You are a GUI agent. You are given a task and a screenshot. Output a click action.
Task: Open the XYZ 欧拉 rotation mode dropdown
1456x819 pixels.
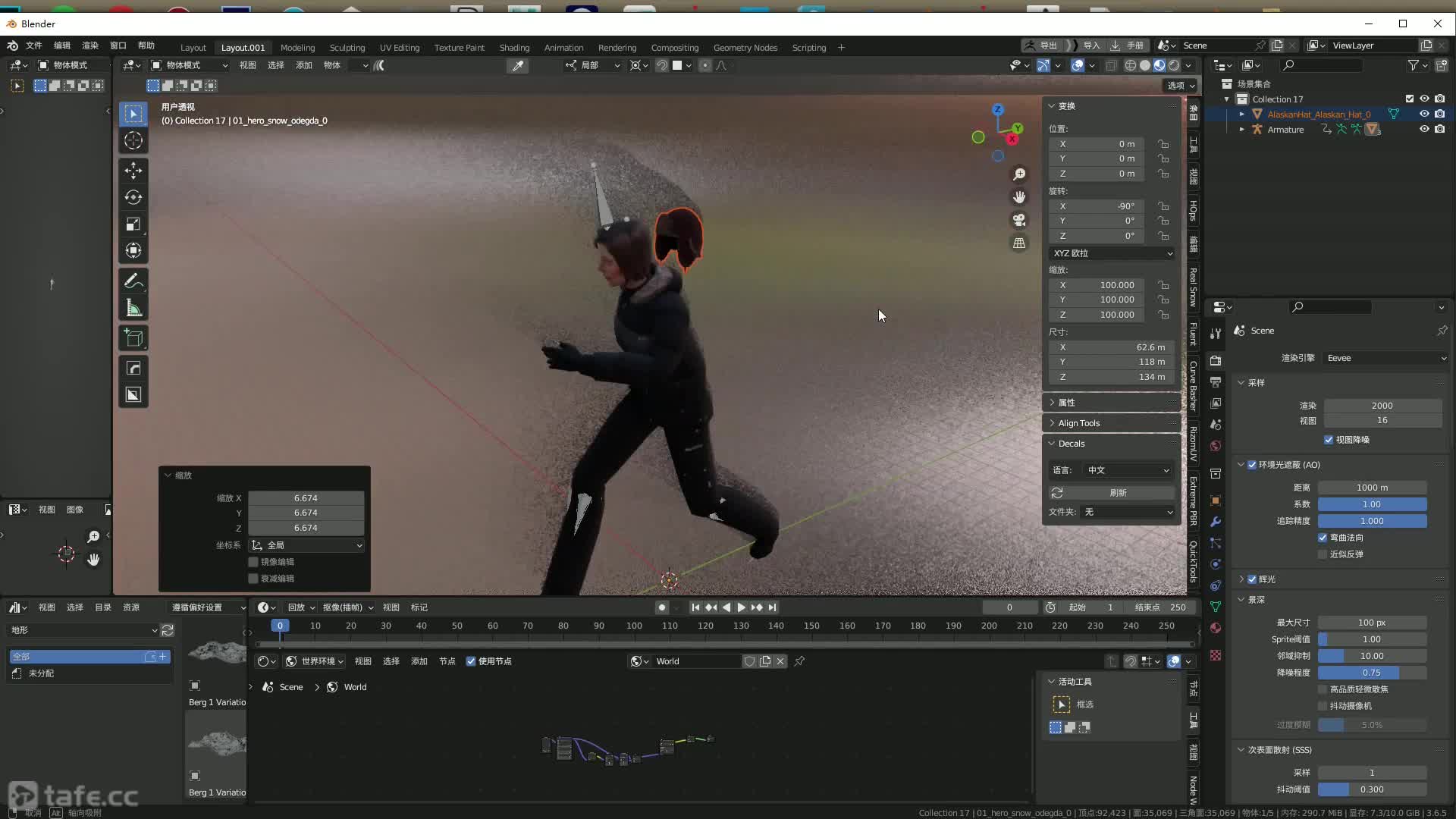pos(1112,253)
